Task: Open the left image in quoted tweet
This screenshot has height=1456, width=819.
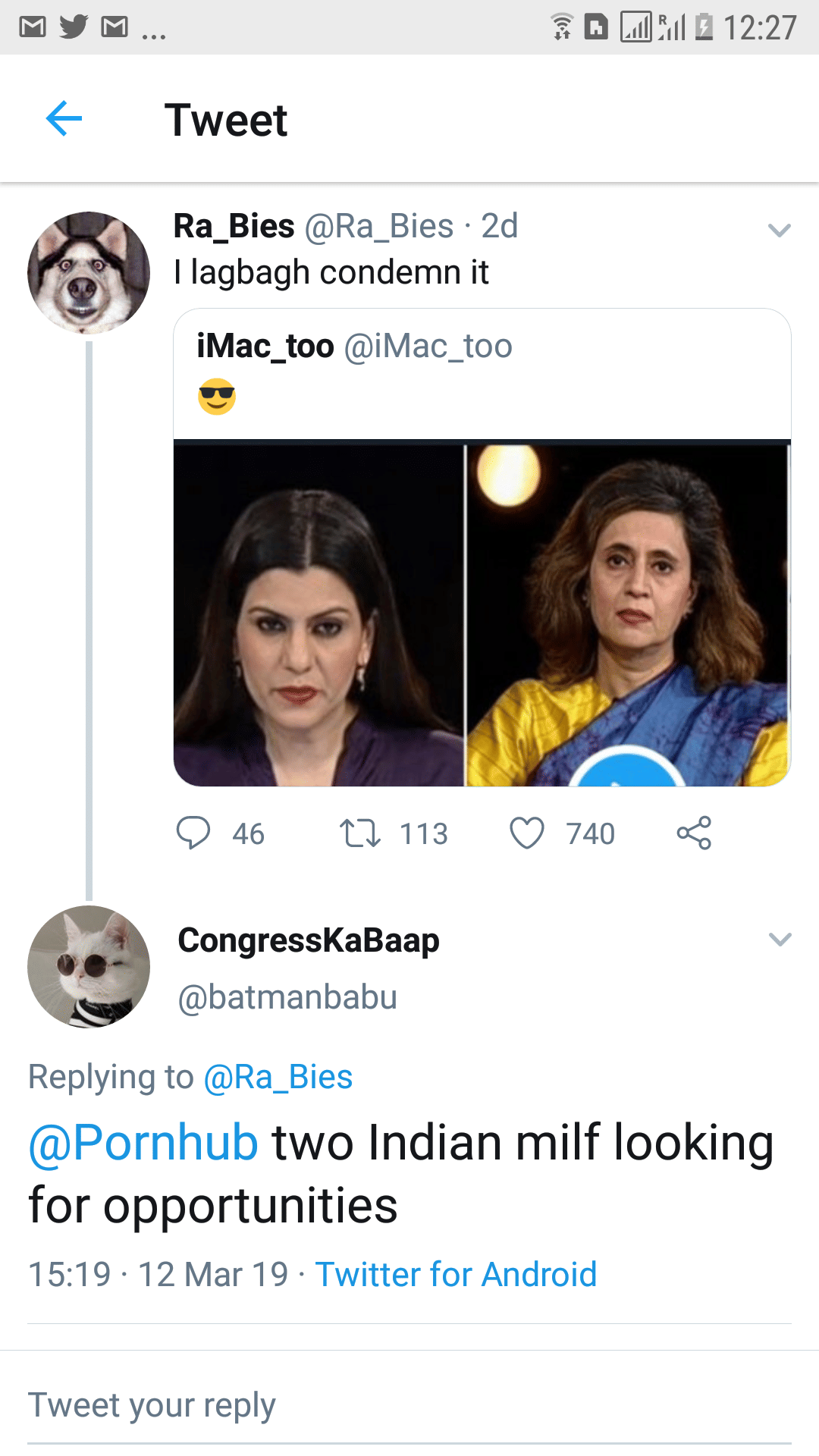Action: point(318,614)
